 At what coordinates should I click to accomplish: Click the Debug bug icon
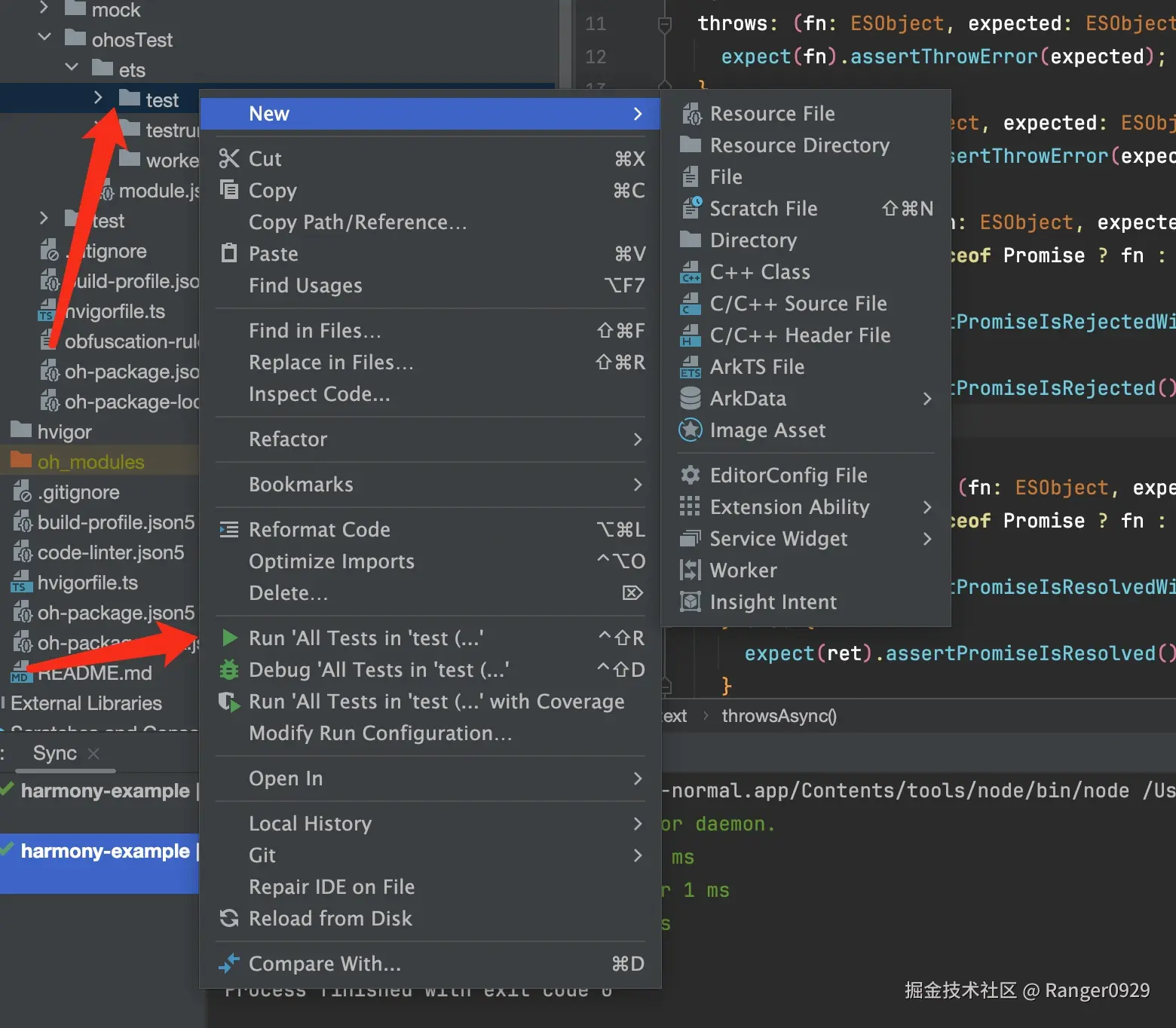coord(229,669)
